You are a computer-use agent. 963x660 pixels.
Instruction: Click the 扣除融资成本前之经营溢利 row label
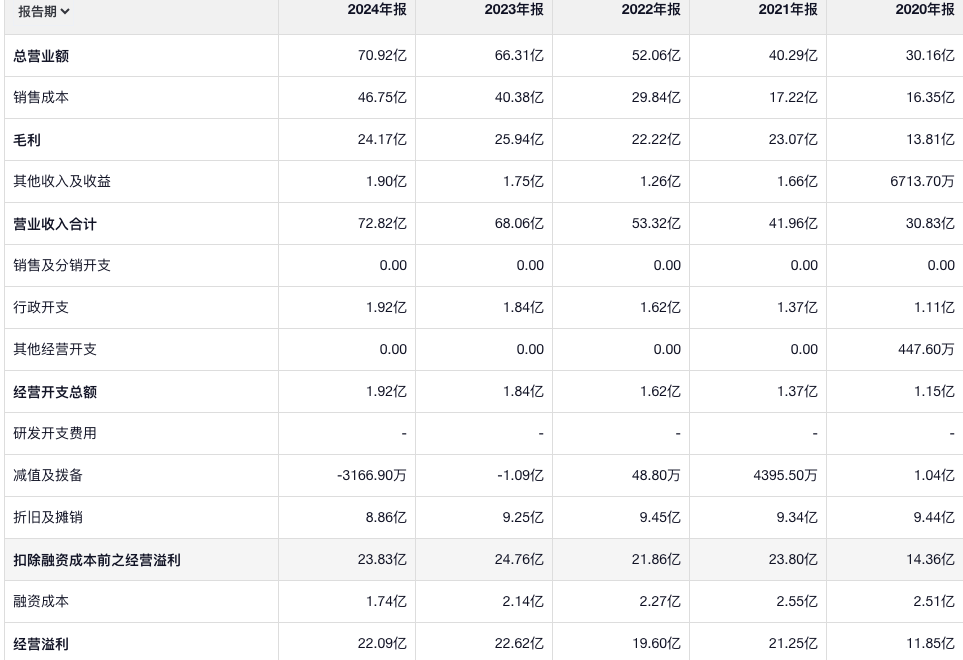pos(97,560)
